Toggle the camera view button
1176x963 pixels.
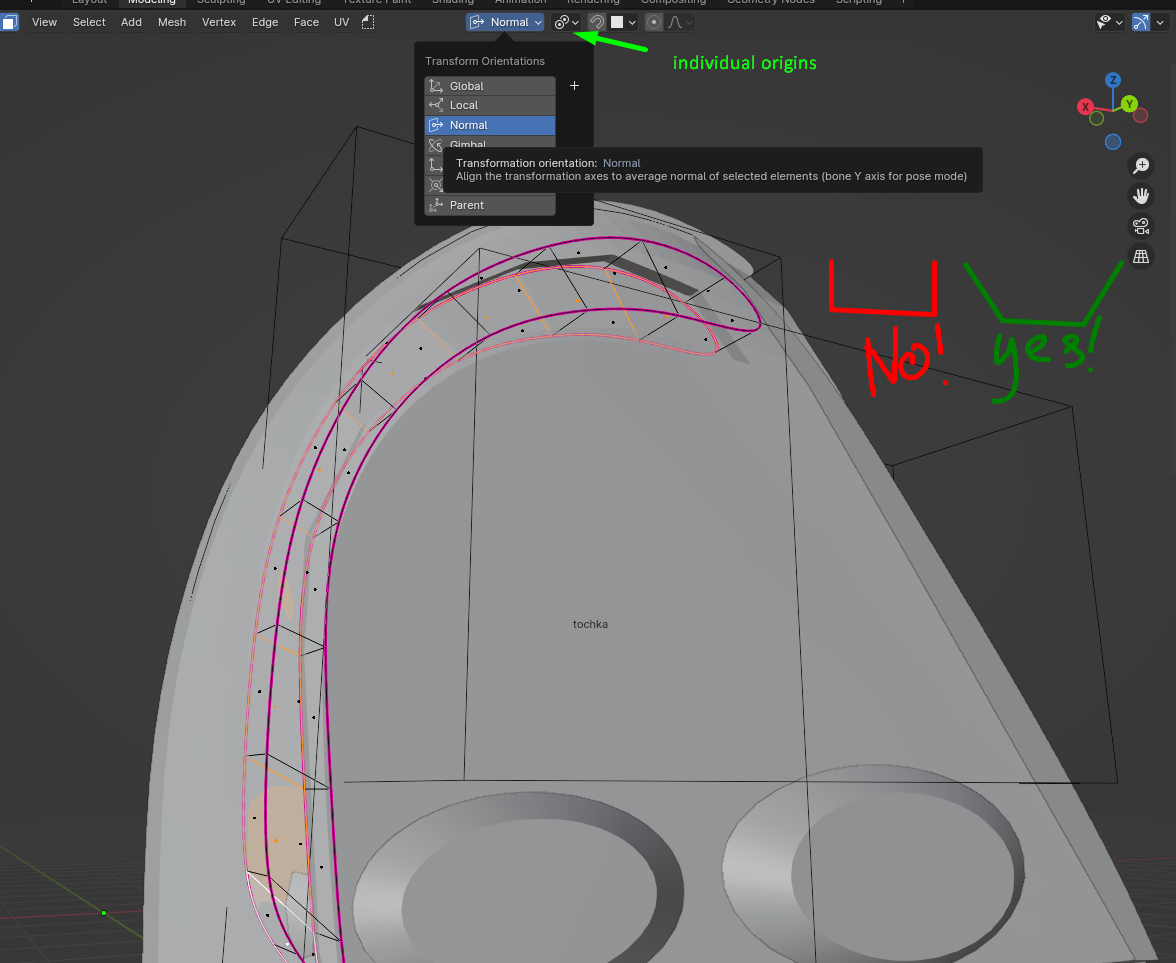point(1141,226)
